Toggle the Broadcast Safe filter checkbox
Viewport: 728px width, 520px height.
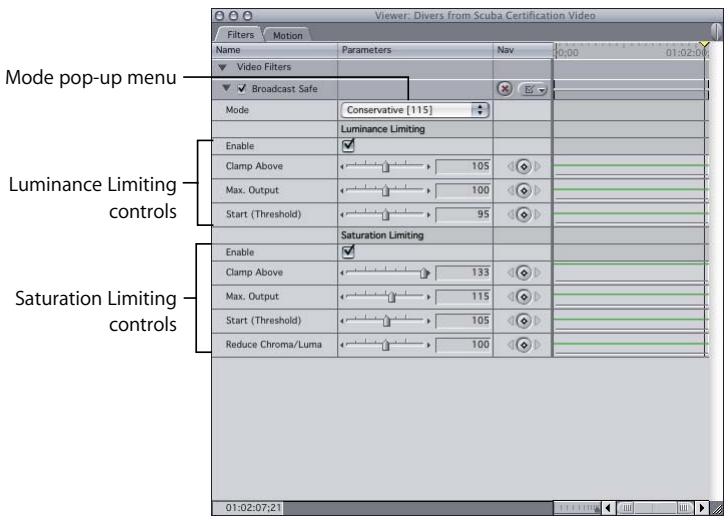point(242,88)
